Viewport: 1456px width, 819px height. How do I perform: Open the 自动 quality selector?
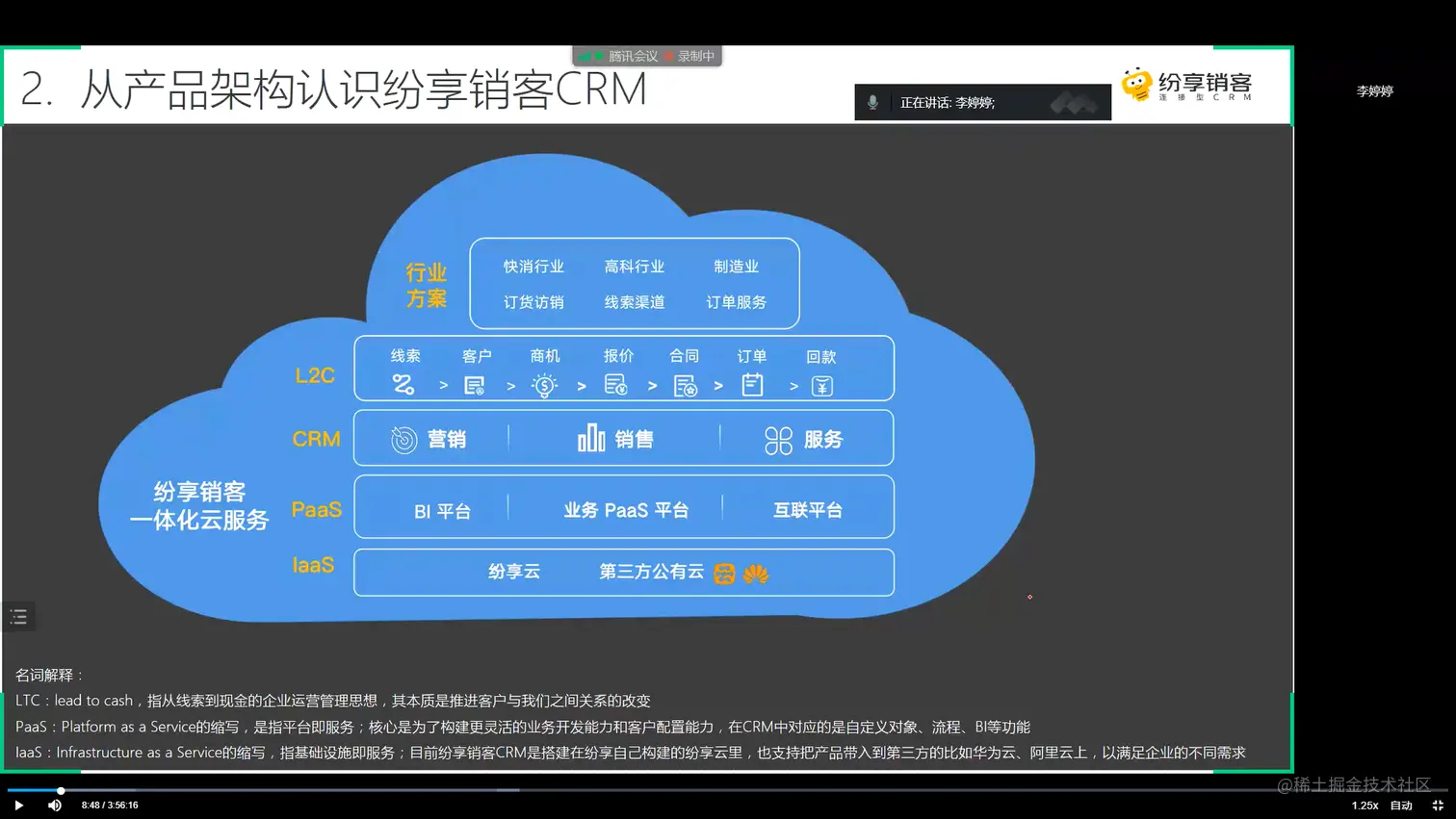pyautogui.click(x=1401, y=806)
